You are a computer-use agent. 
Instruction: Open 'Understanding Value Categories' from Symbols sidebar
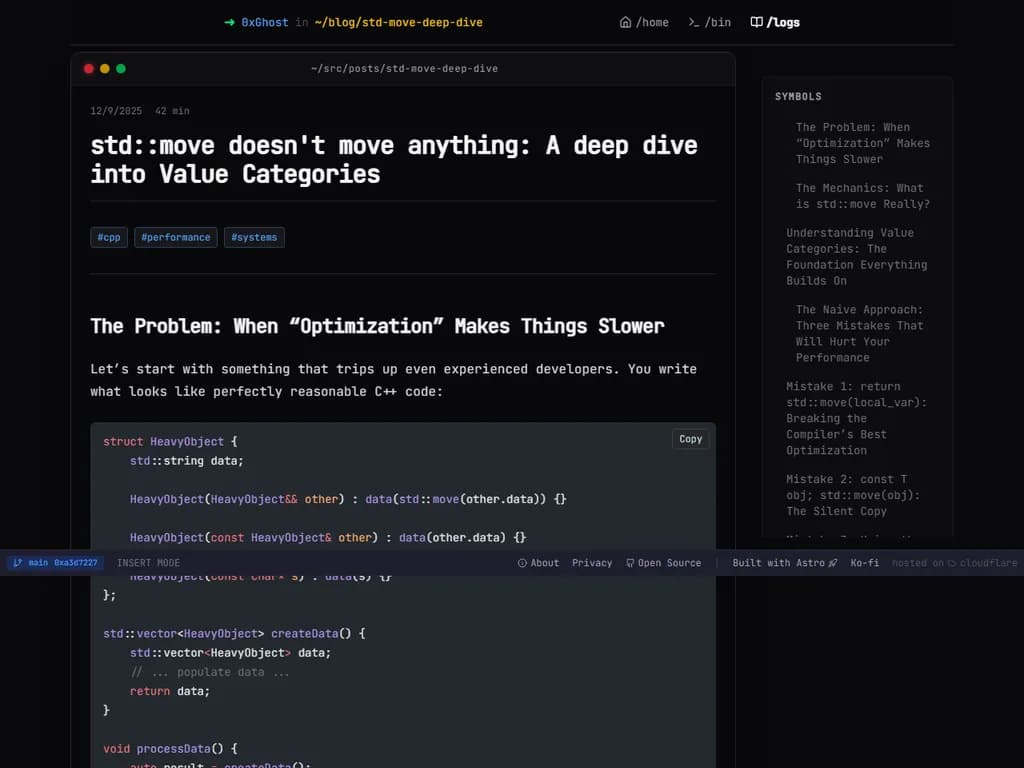[856, 256]
